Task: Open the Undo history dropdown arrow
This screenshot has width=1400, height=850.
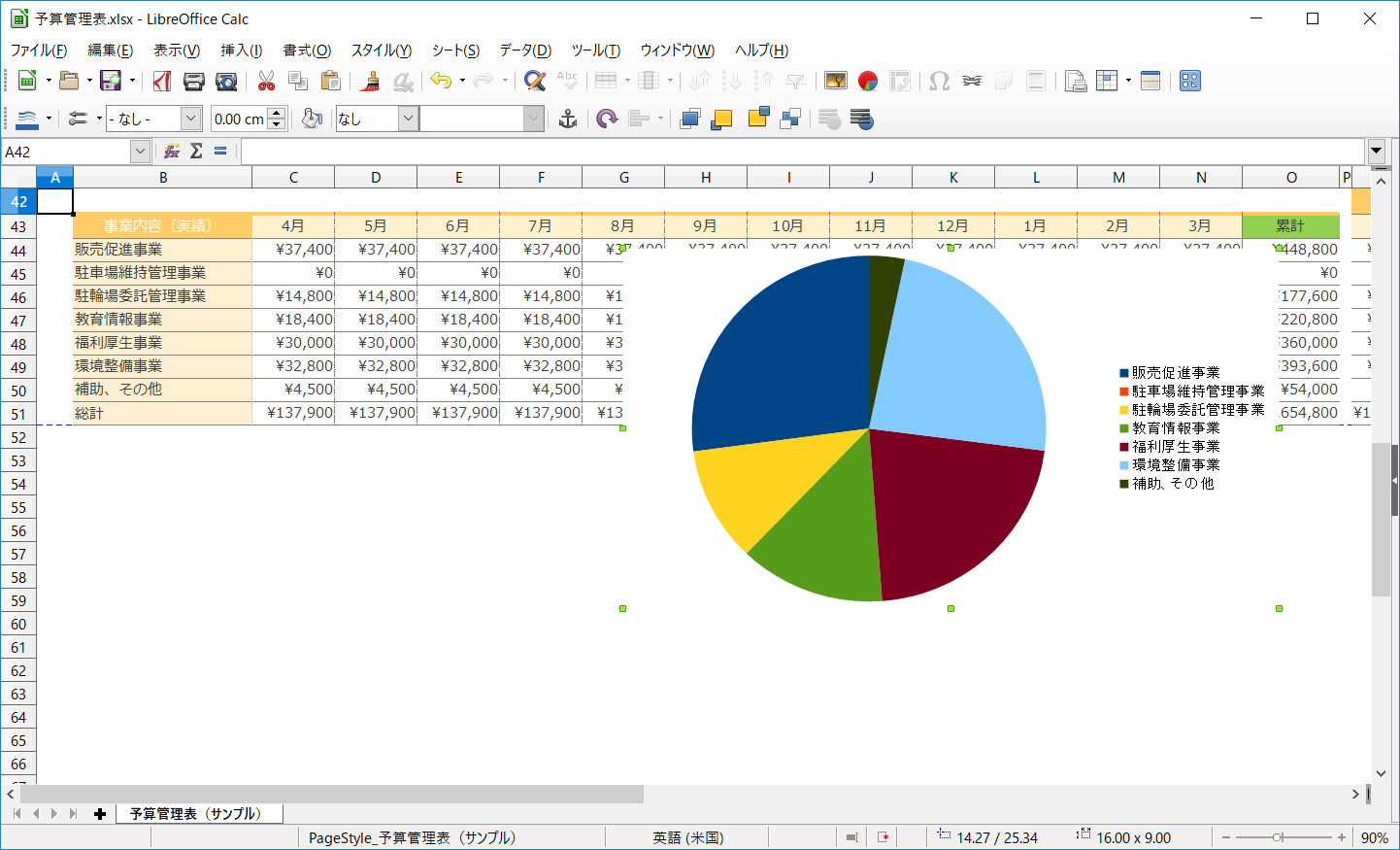Action: click(x=462, y=81)
